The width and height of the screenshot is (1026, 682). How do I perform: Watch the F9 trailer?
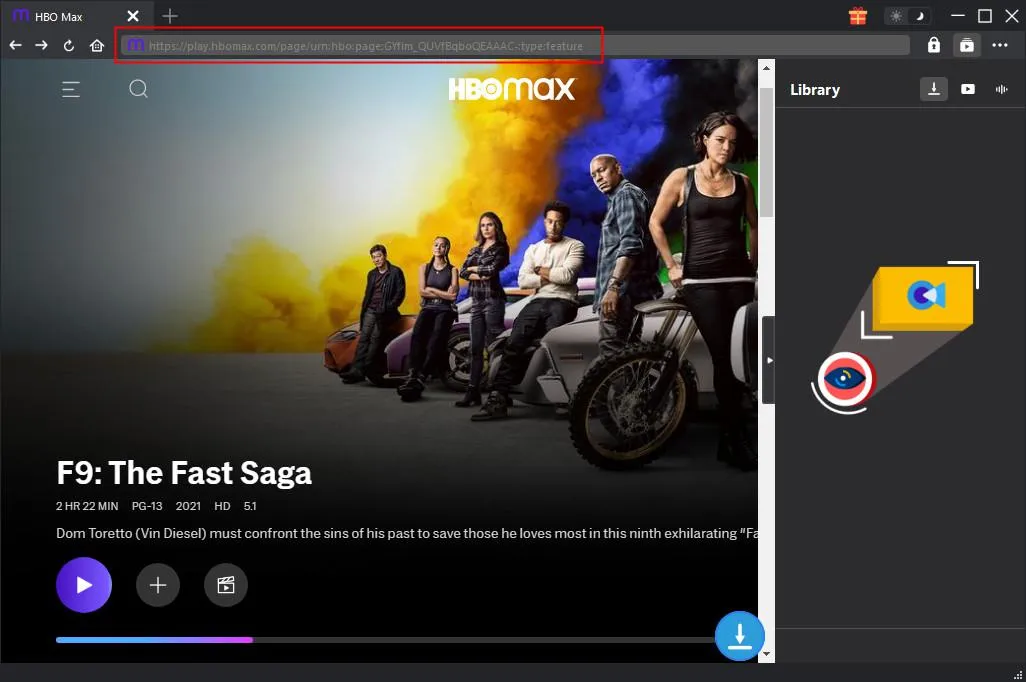(226, 585)
